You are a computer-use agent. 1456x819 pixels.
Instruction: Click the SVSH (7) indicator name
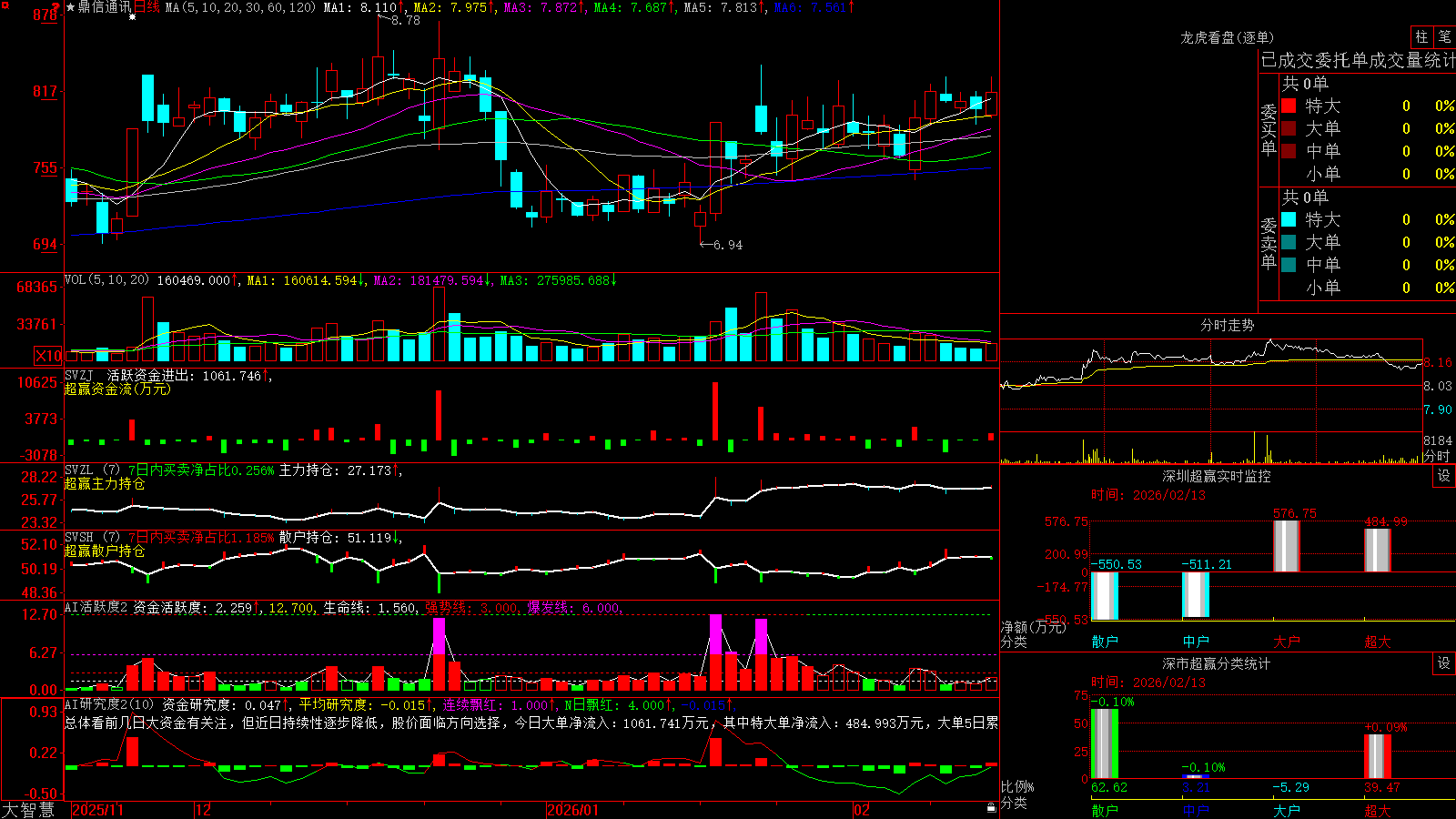(x=92, y=538)
